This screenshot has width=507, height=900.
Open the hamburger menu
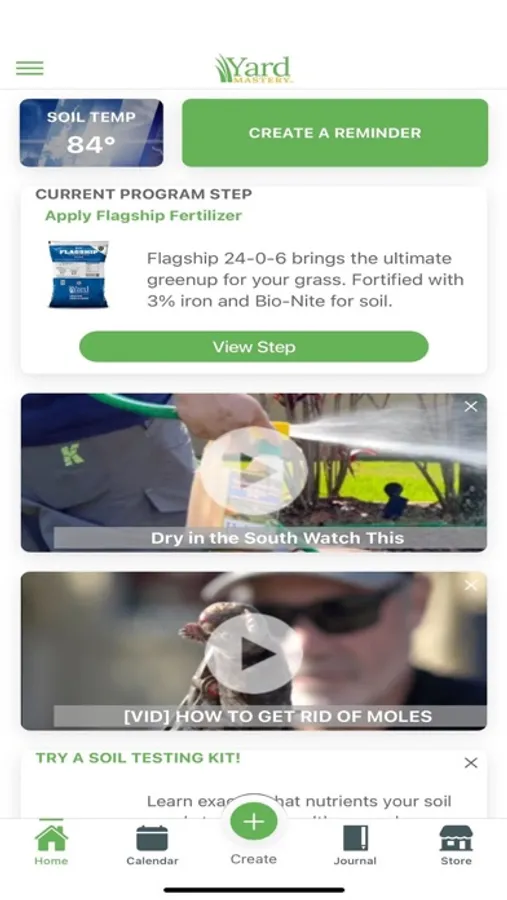pyautogui.click(x=29, y=68)
